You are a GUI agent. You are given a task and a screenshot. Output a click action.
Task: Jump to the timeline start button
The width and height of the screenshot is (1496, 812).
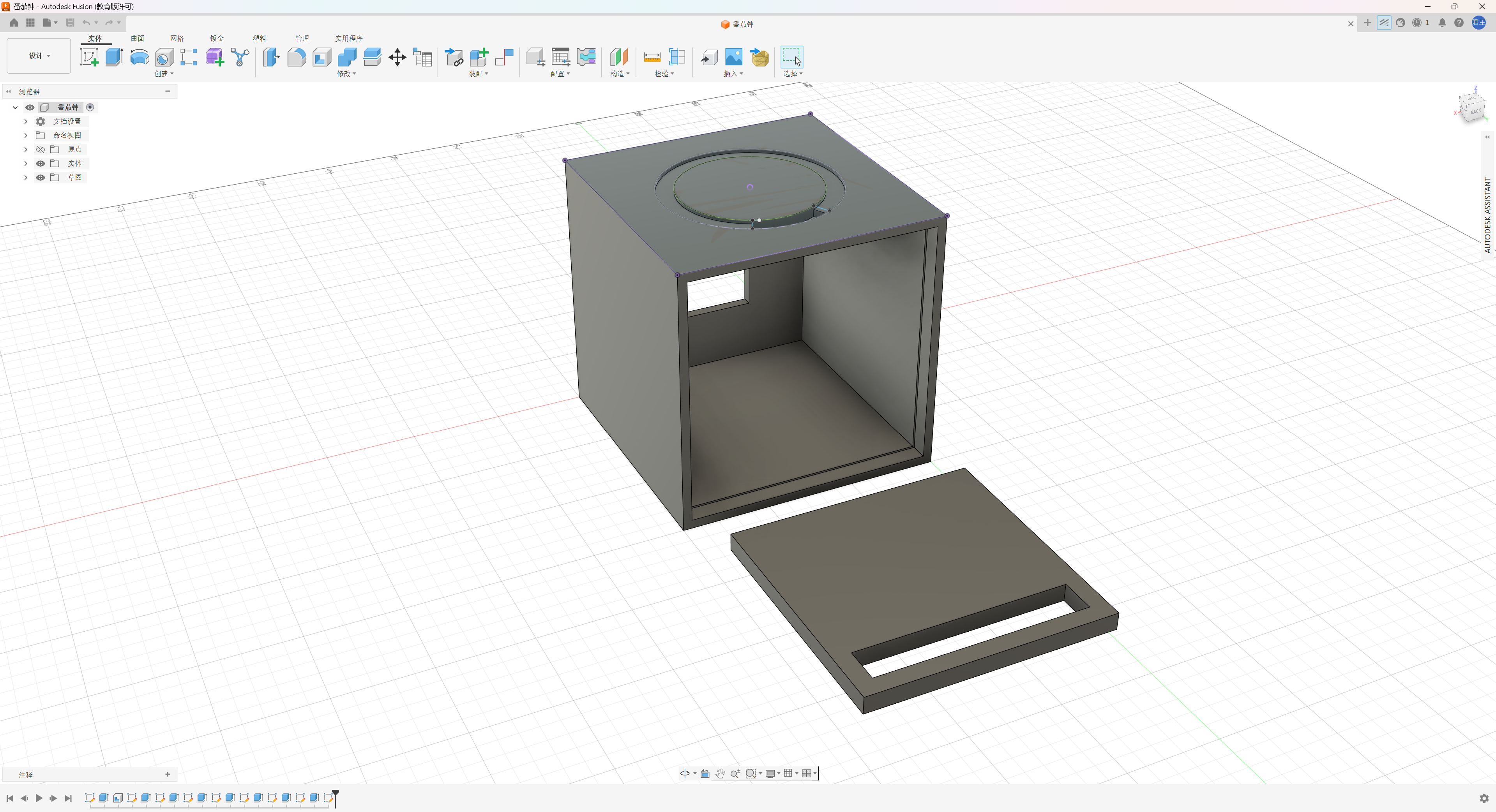[x=10, y=798]
